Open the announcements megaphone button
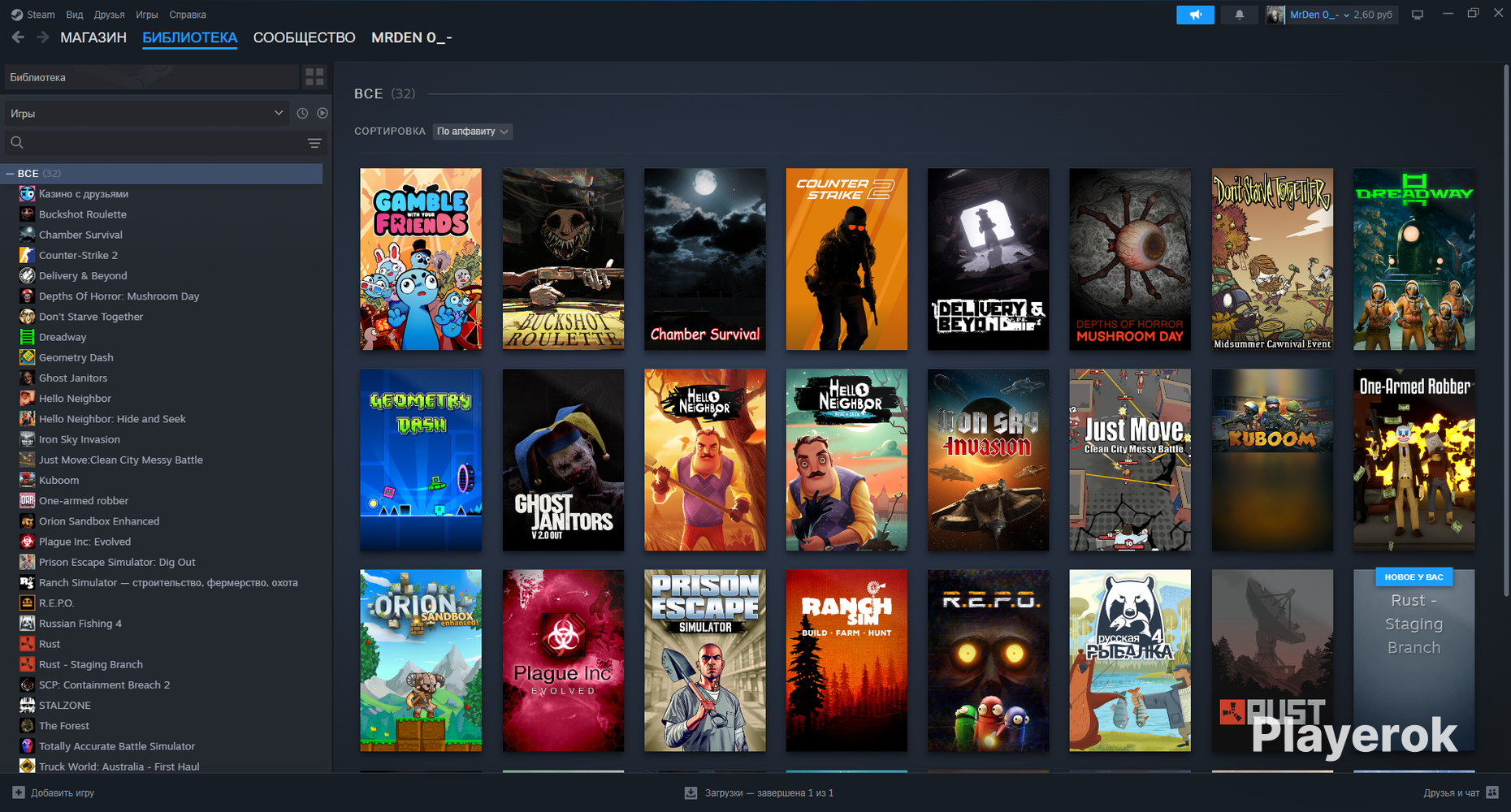This screenshot has height=812, width=1511. point(1195,15)
